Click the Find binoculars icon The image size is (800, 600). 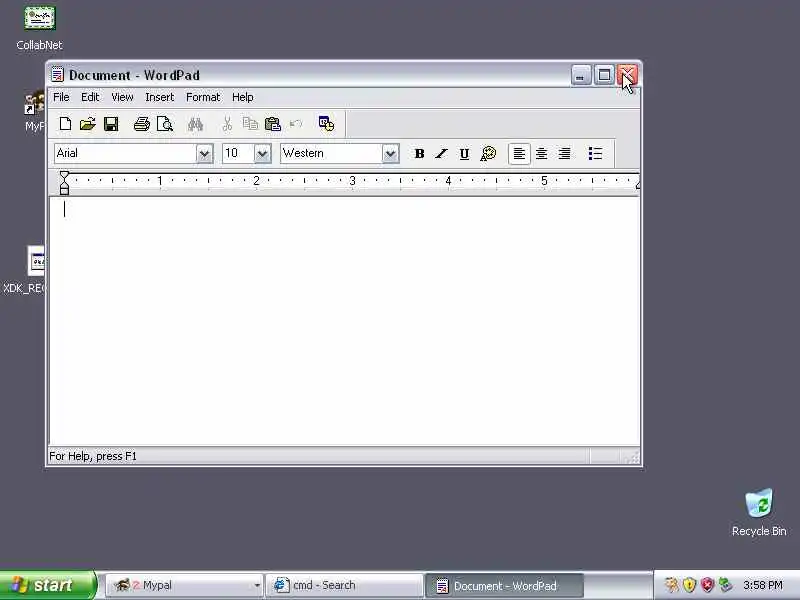[x=195, y=124]
